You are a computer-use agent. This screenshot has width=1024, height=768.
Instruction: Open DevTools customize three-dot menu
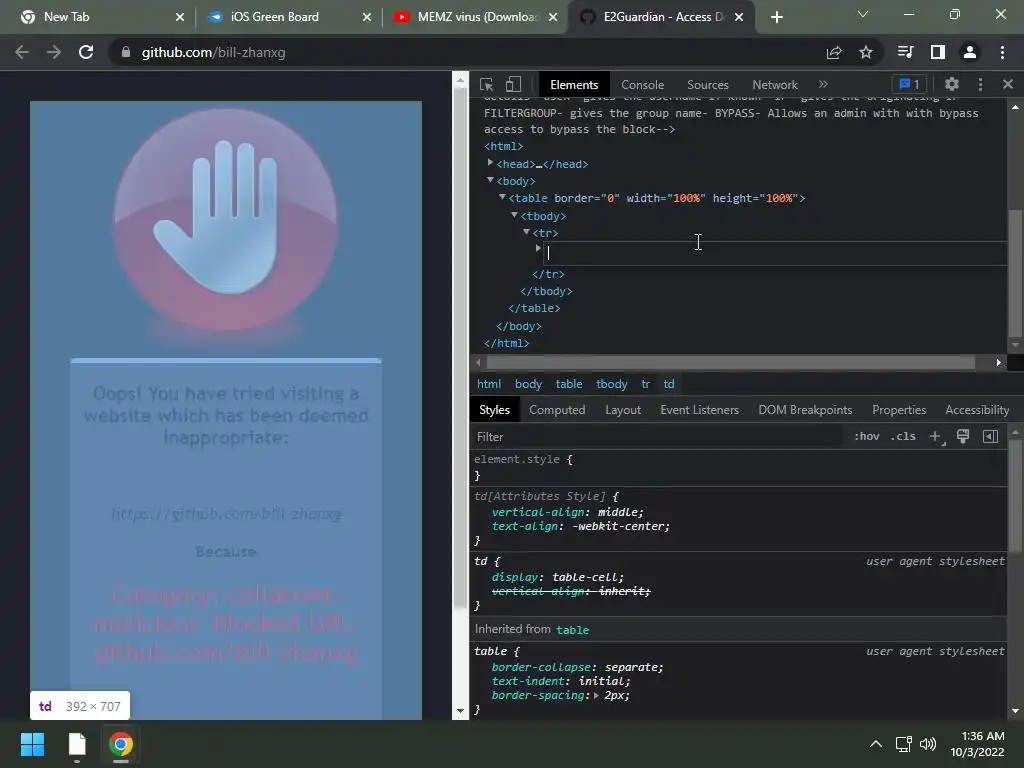[980, 84]
